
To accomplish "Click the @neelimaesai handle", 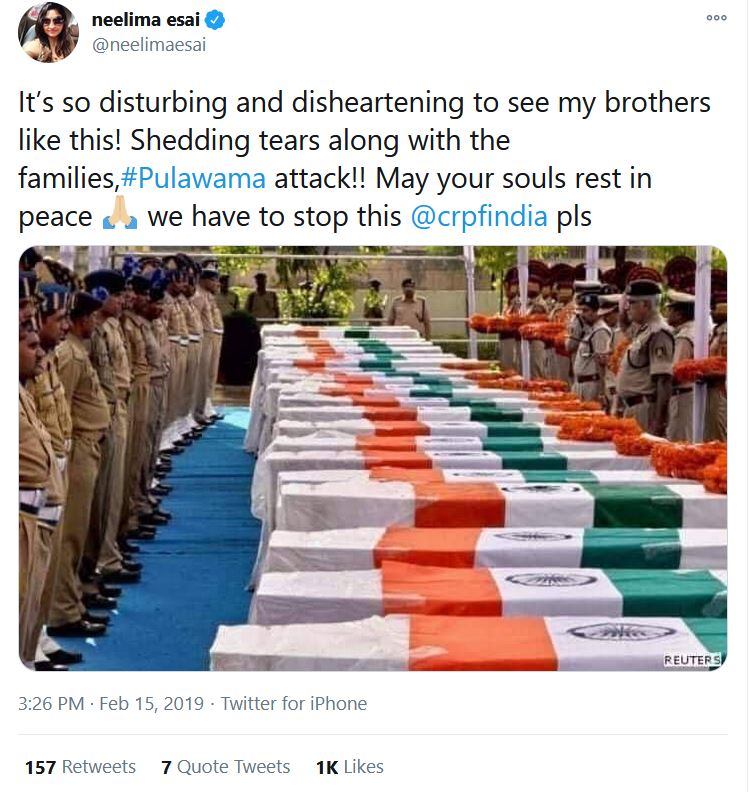I will [149, 45].
